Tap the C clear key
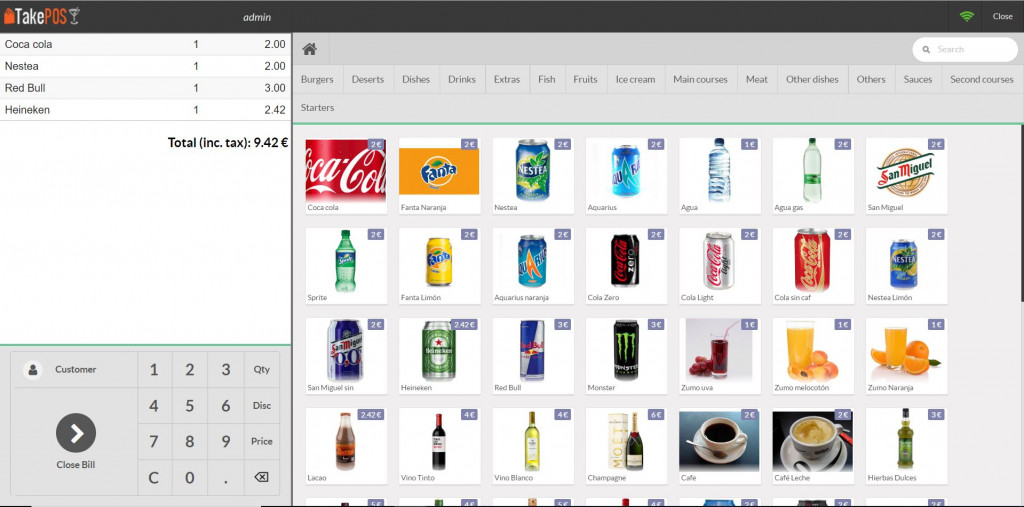This screenshot has width=1024, height=507. click(x=153, y=478)
